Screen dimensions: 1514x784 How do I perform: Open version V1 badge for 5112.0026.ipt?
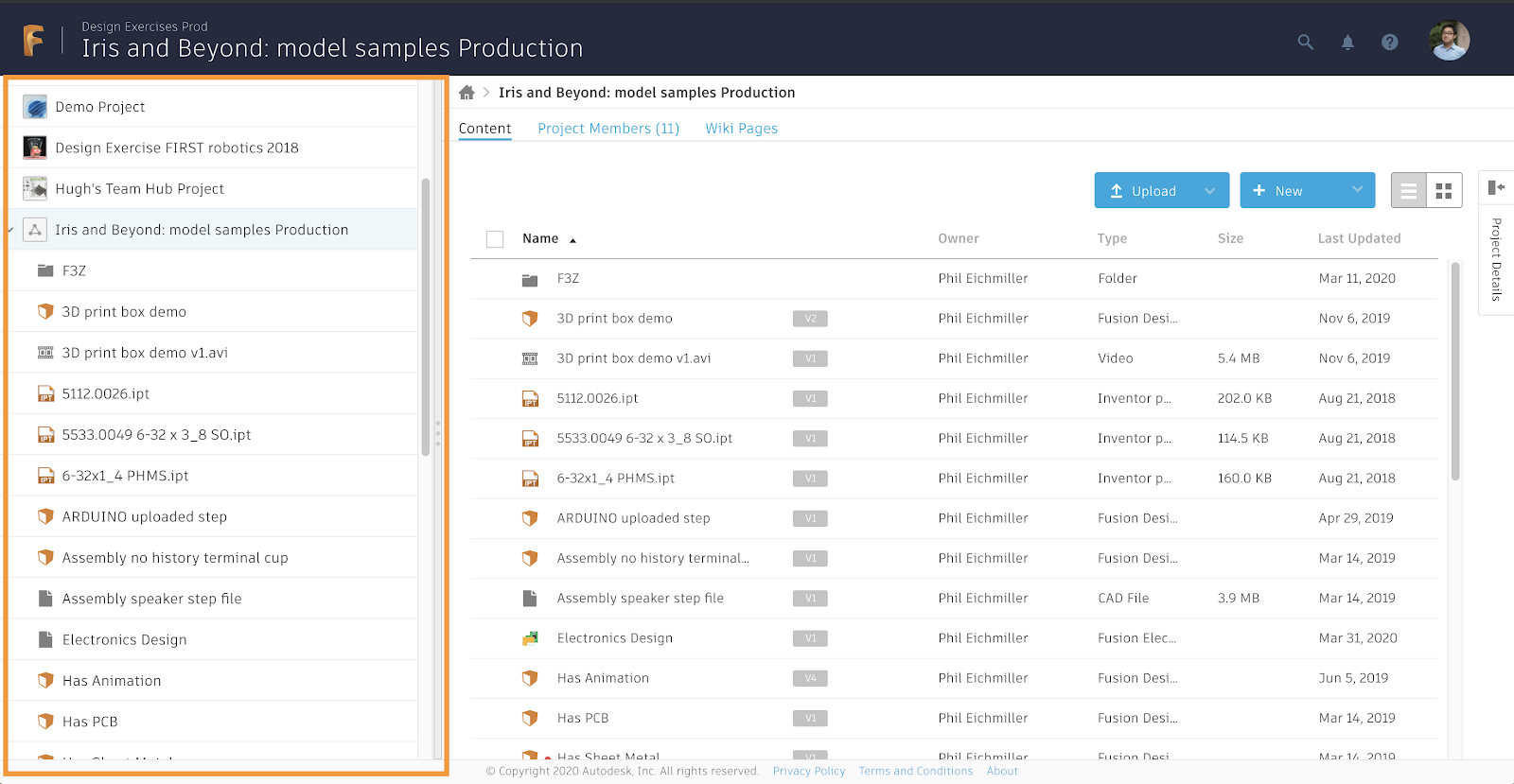click(810, 398)
